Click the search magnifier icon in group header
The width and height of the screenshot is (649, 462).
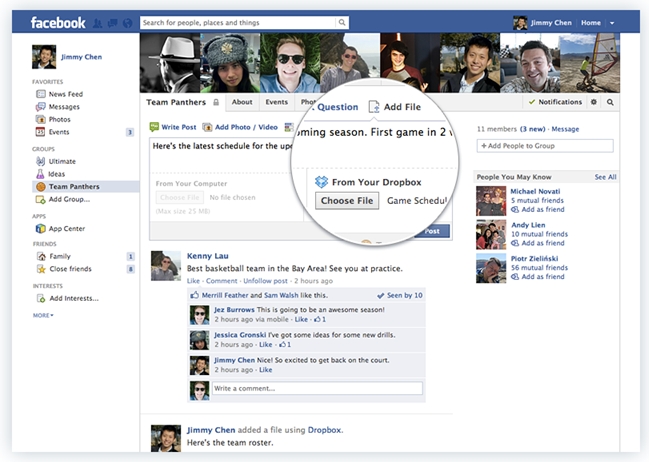[610, 102]
